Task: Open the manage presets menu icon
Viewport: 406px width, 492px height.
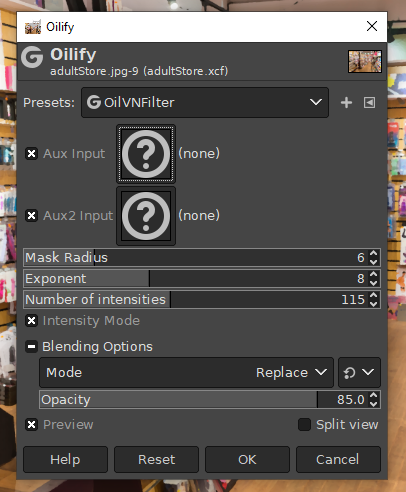Action: tap(369, 102)
